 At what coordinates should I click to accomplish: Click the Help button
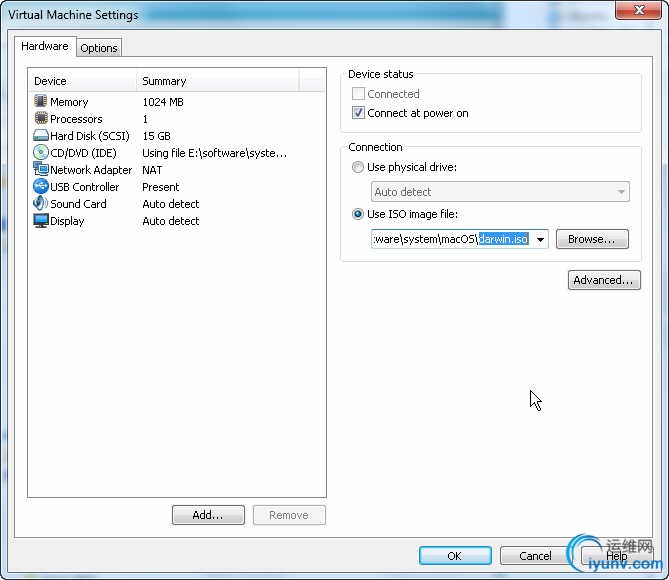(617, 556)
